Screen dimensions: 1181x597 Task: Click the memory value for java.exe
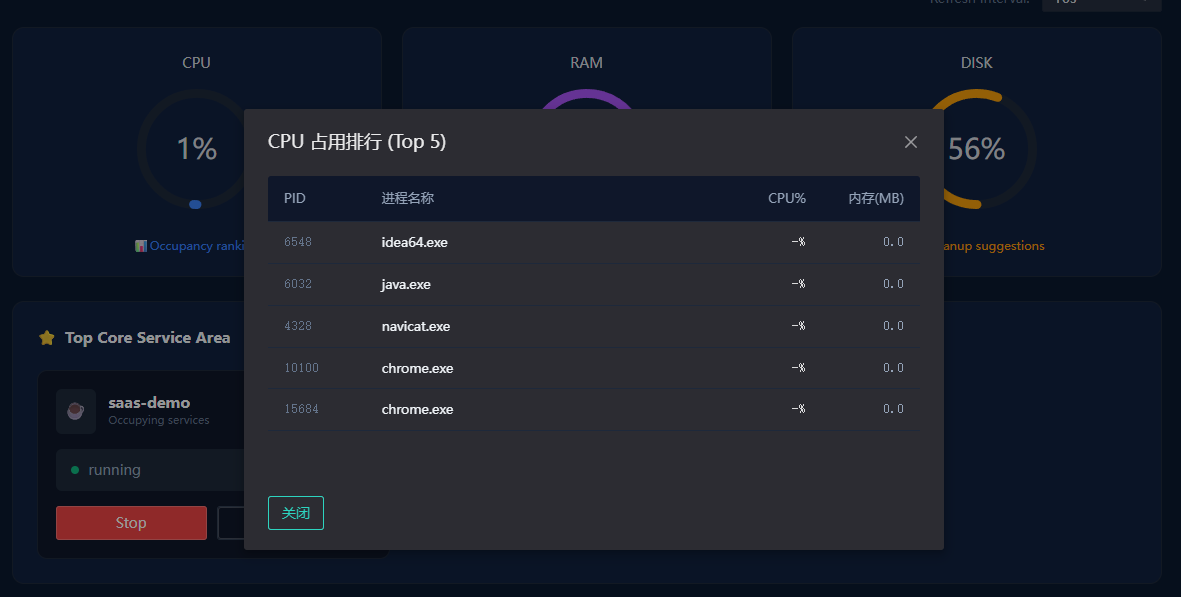(x=893, y=284)
